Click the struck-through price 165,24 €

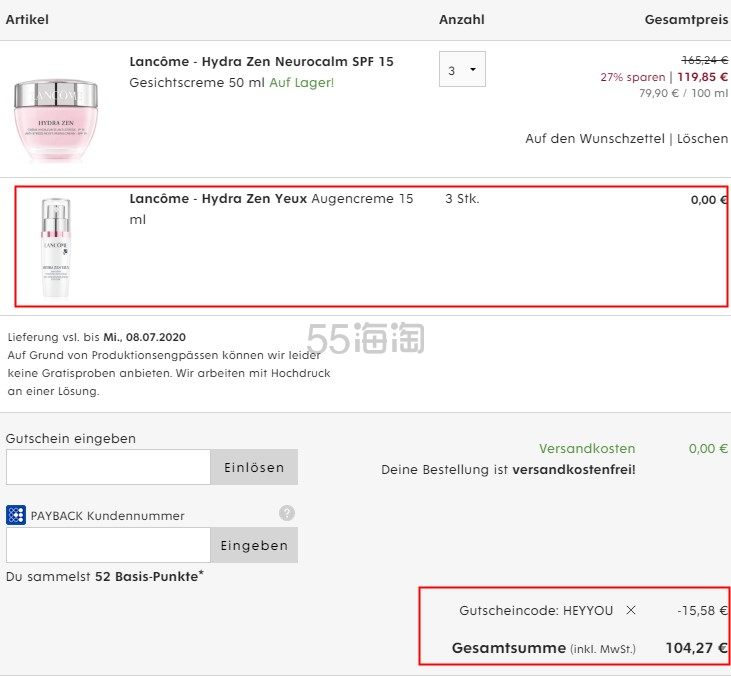pos(704,60)
